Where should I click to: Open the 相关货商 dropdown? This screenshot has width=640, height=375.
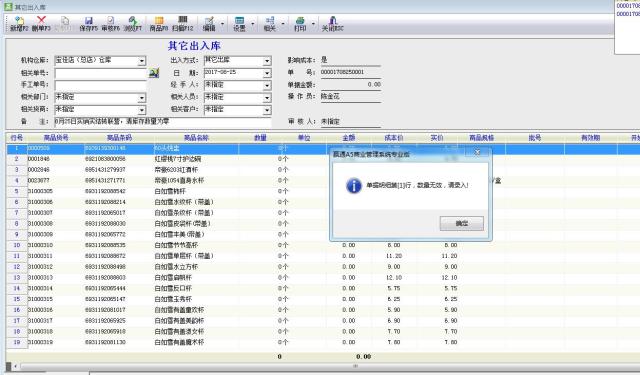click(x=141, y=110)
